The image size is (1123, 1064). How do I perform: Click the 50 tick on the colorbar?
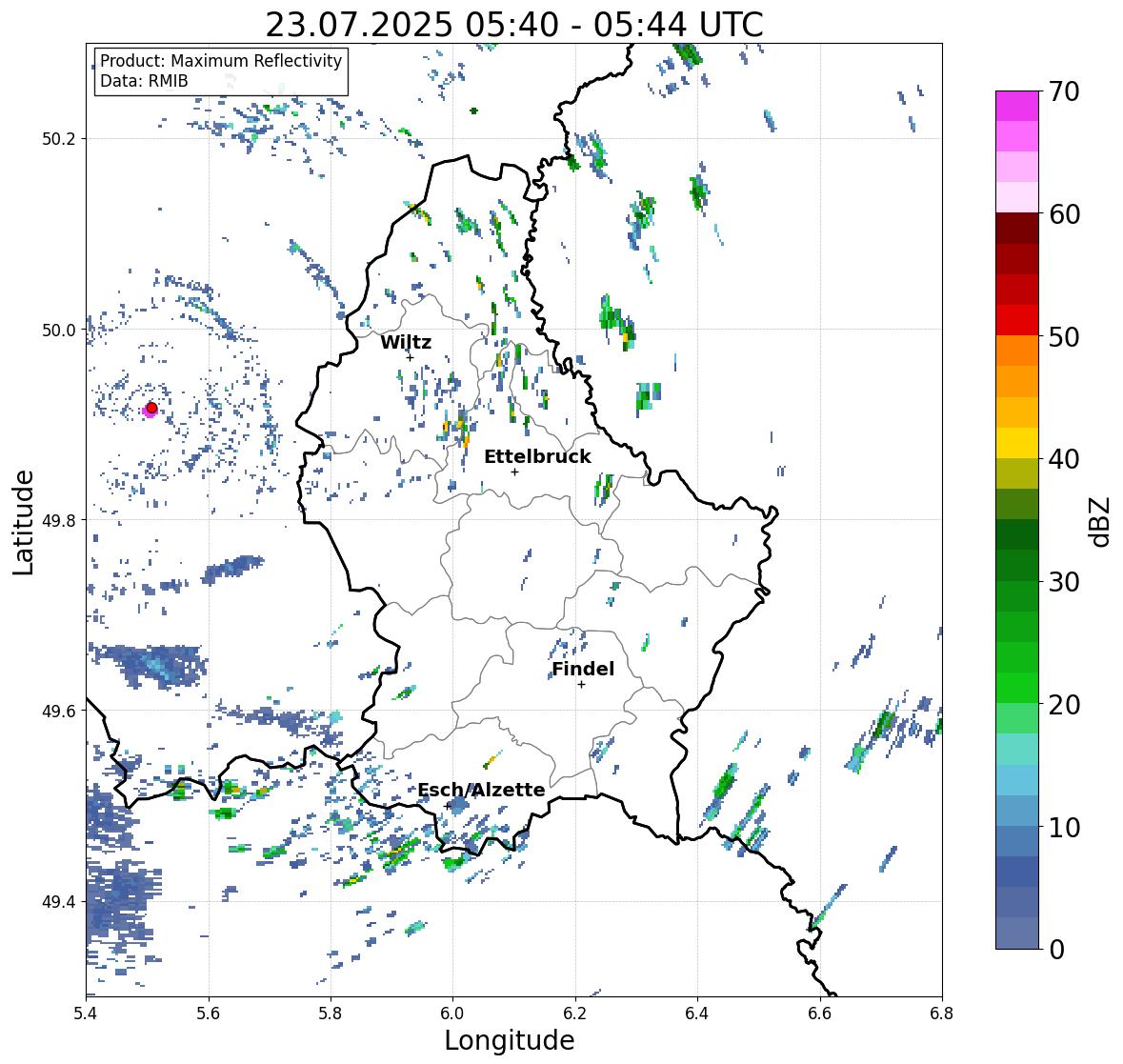tap(1064, 336)
